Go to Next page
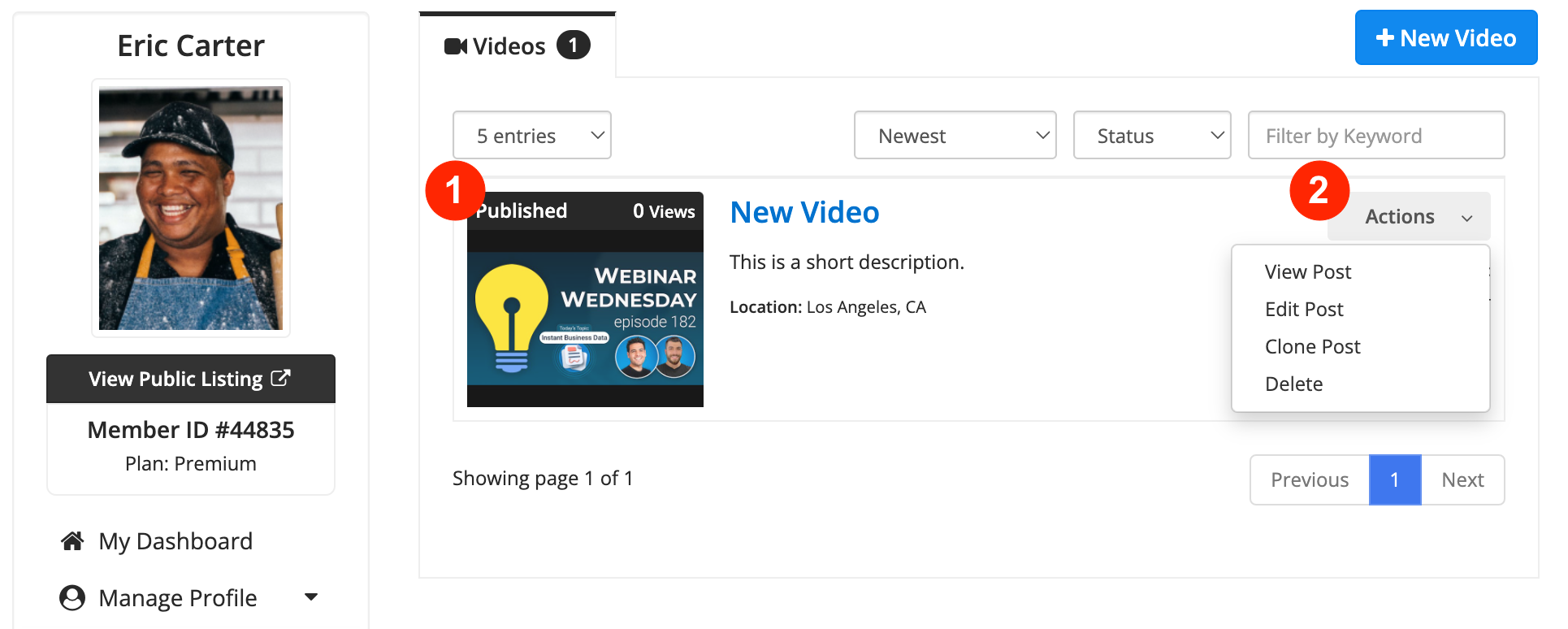The height and width of the screenshot is (629, 1568). click(x=1462, y=479)
